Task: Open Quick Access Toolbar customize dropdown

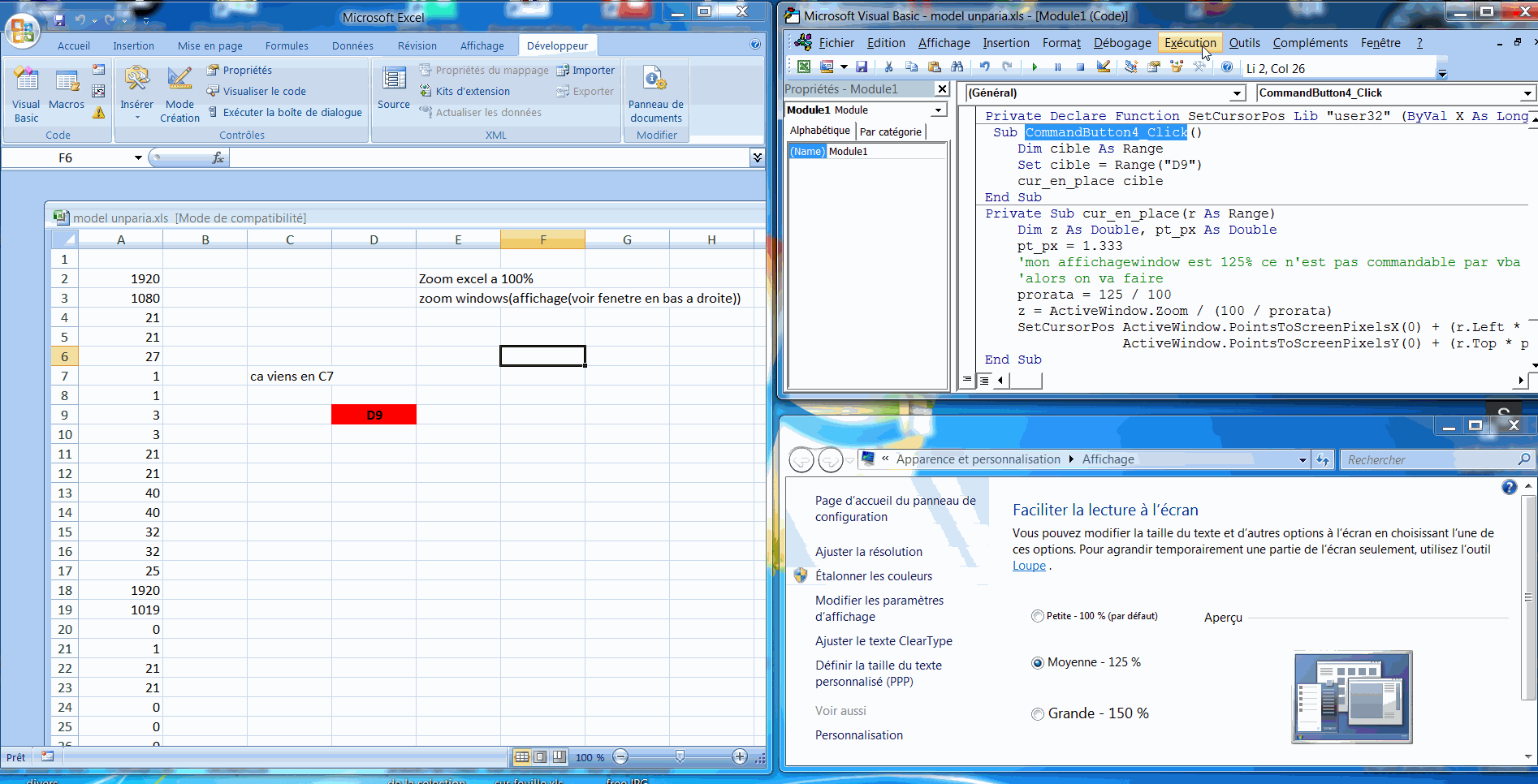Action: (146, 20)
